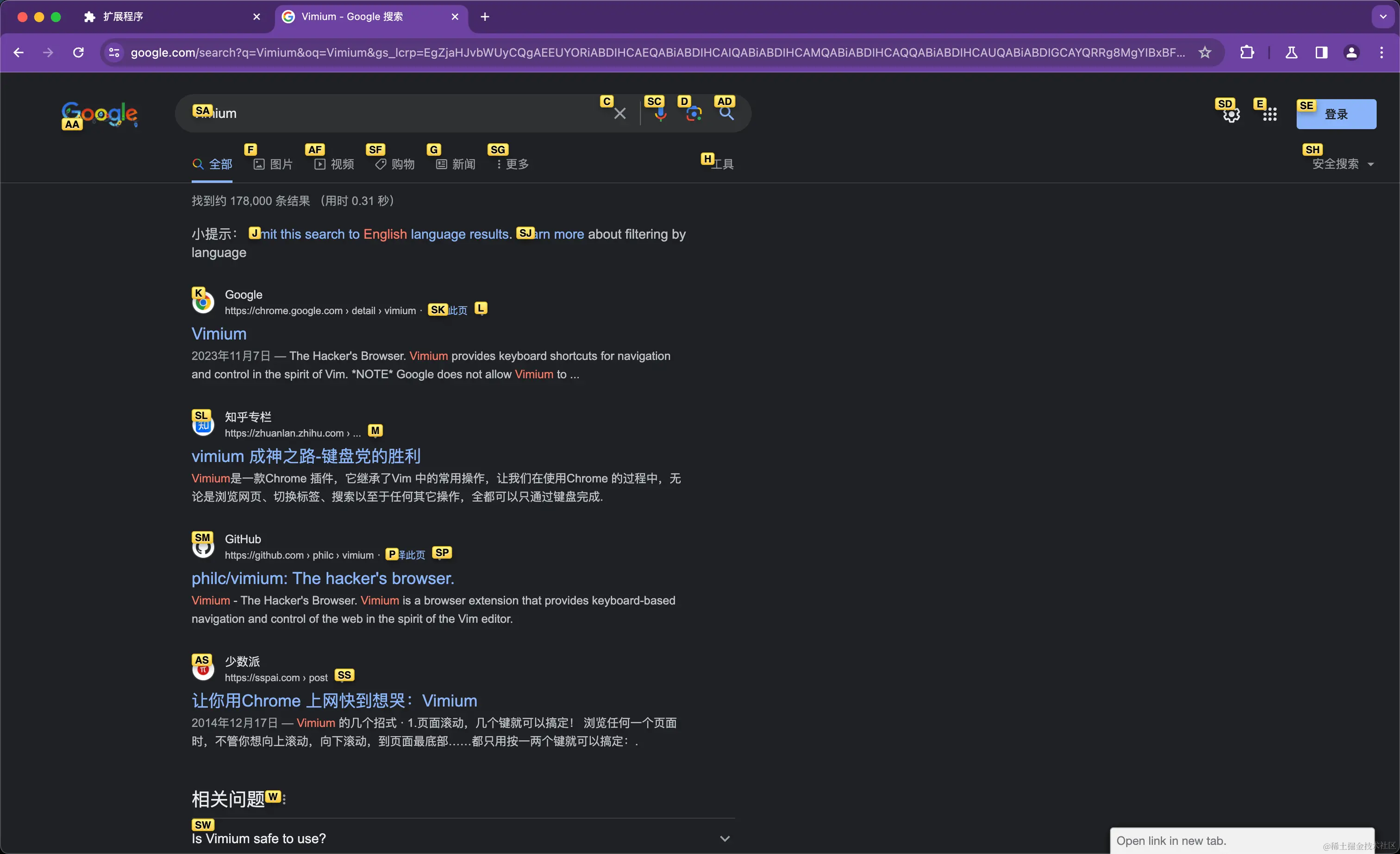Reload the current page
Screen dimensions: 1400x854
(x=78, y=52)
